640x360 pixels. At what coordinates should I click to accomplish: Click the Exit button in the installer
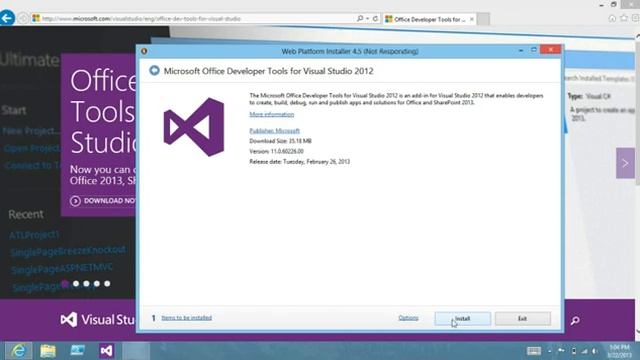522,318
